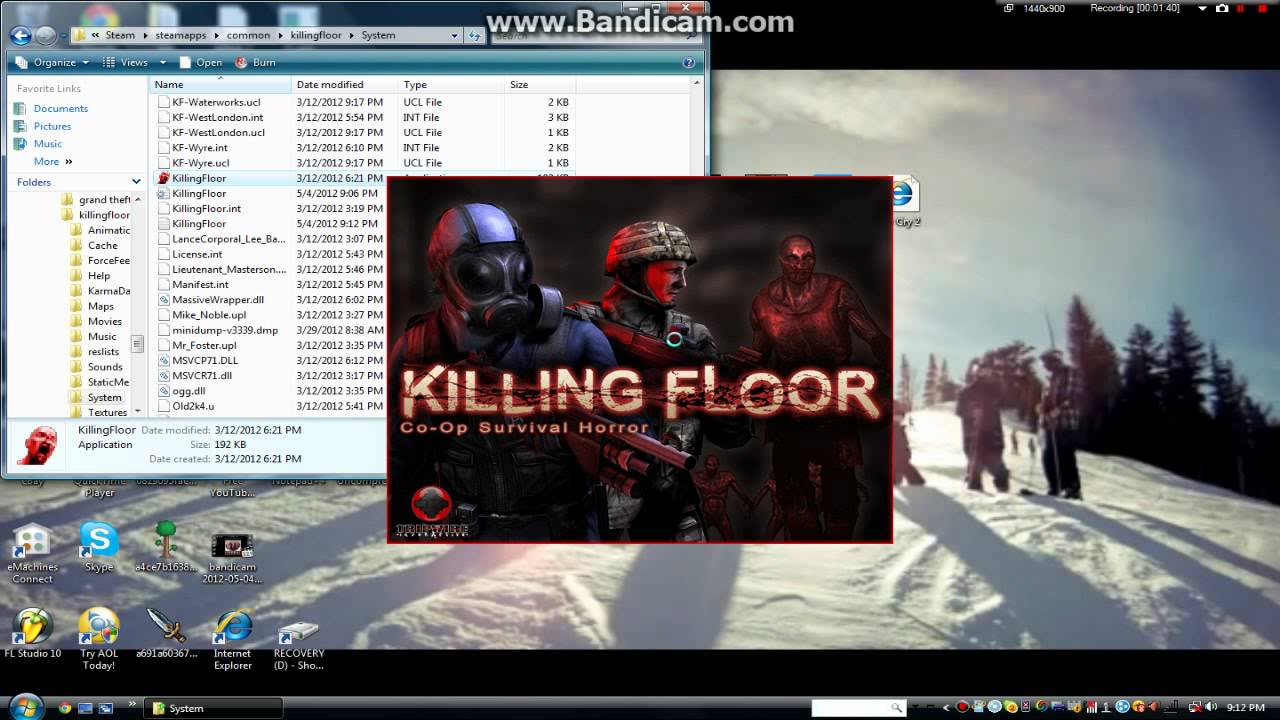1280x720 pixels.
Task: Click the 9:12 PM taskbar clock
Action: click(1246, 708)
